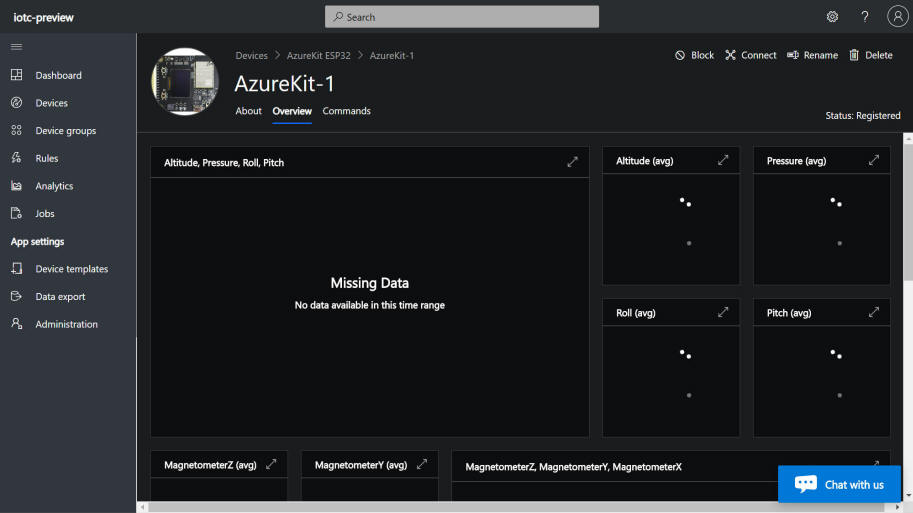Viewport: 913px width, 513px height.
Task: Open Device groups menu item
Action: coord(66,130)
